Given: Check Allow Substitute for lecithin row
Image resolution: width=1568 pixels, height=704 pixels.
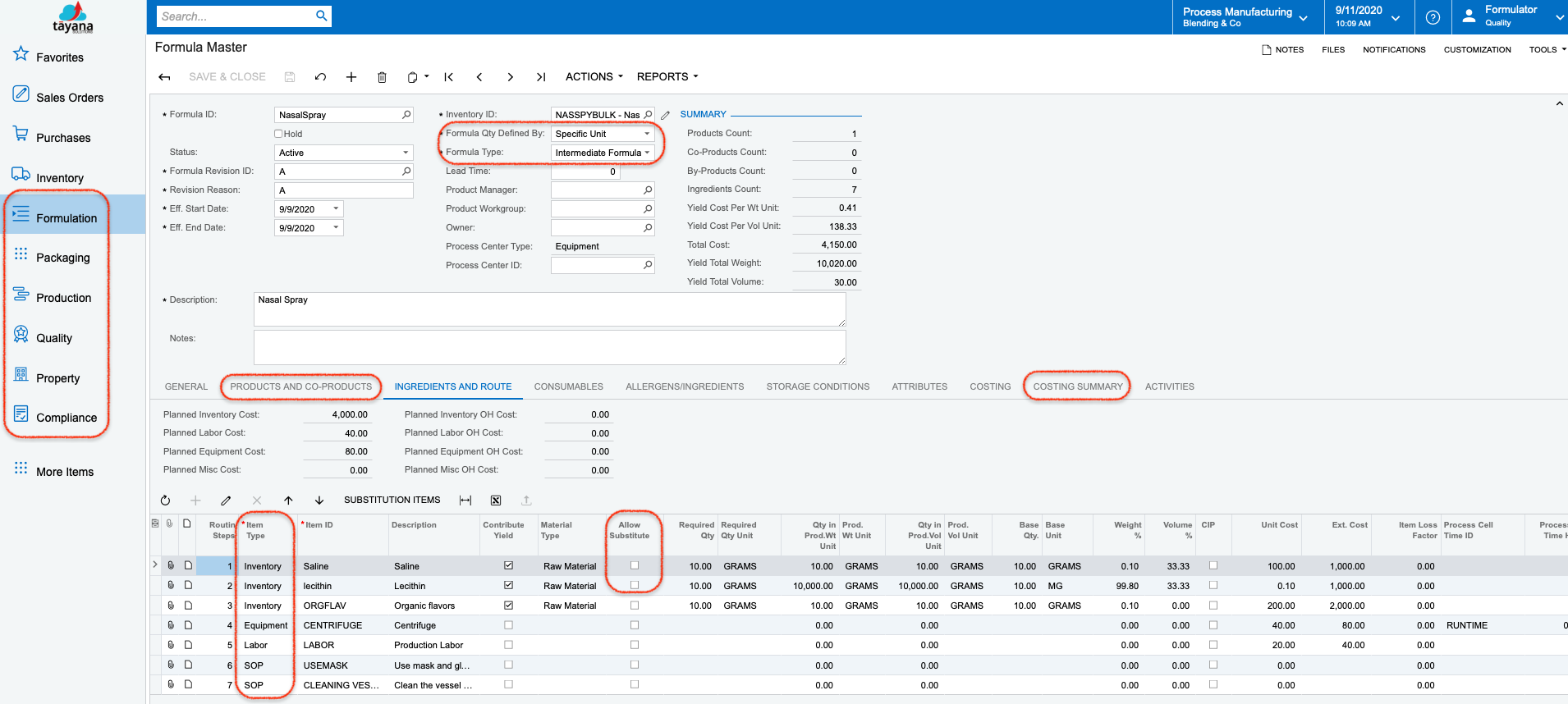Looking at the screenshot, I should pyautogui.click(x=634, y=585).
